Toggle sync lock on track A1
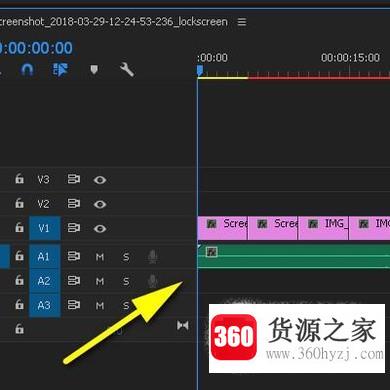The height and width of the screenshot is (390, 390). (74, 256)
